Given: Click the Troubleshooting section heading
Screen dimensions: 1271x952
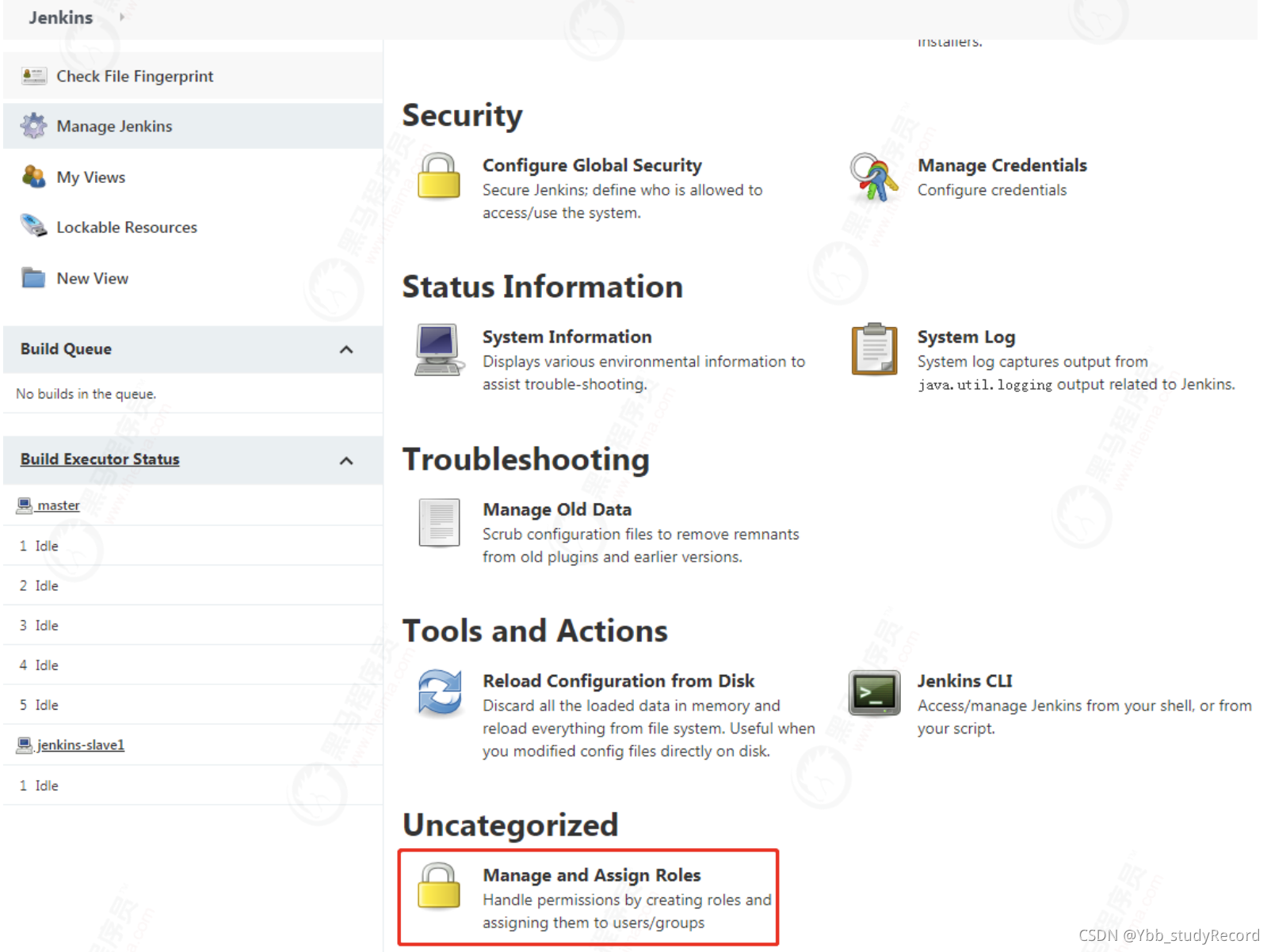Looking at the screenshot, I should tap(526, 459).
